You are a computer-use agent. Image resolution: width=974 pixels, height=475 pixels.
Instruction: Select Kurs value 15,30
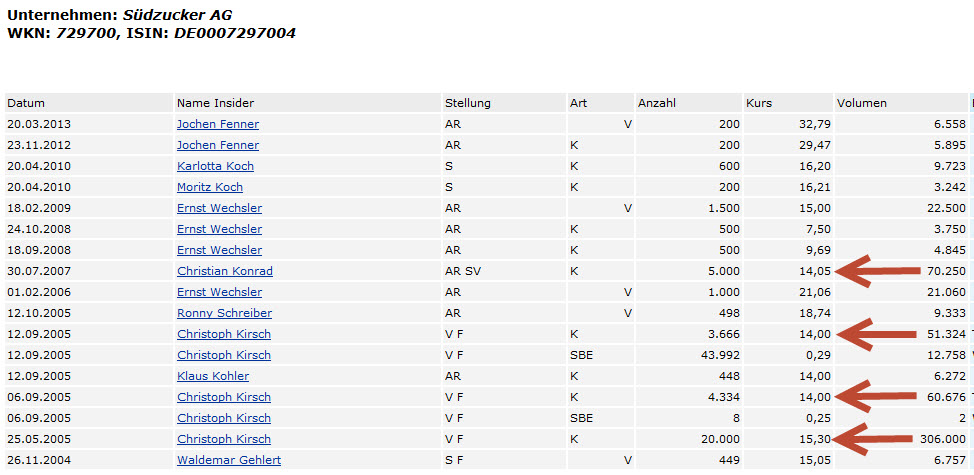814,439
